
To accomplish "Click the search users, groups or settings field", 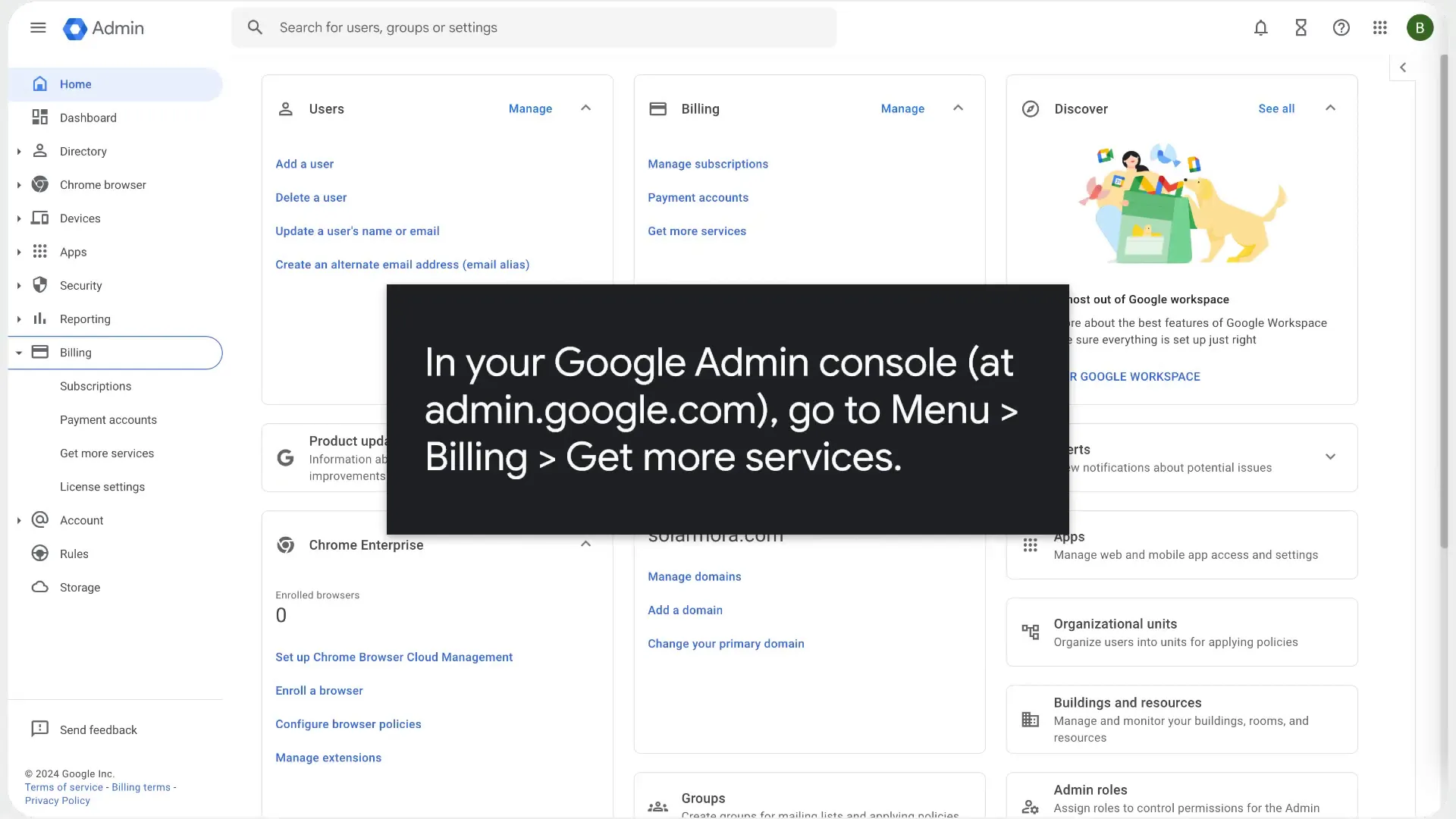I will coord(534,28).
